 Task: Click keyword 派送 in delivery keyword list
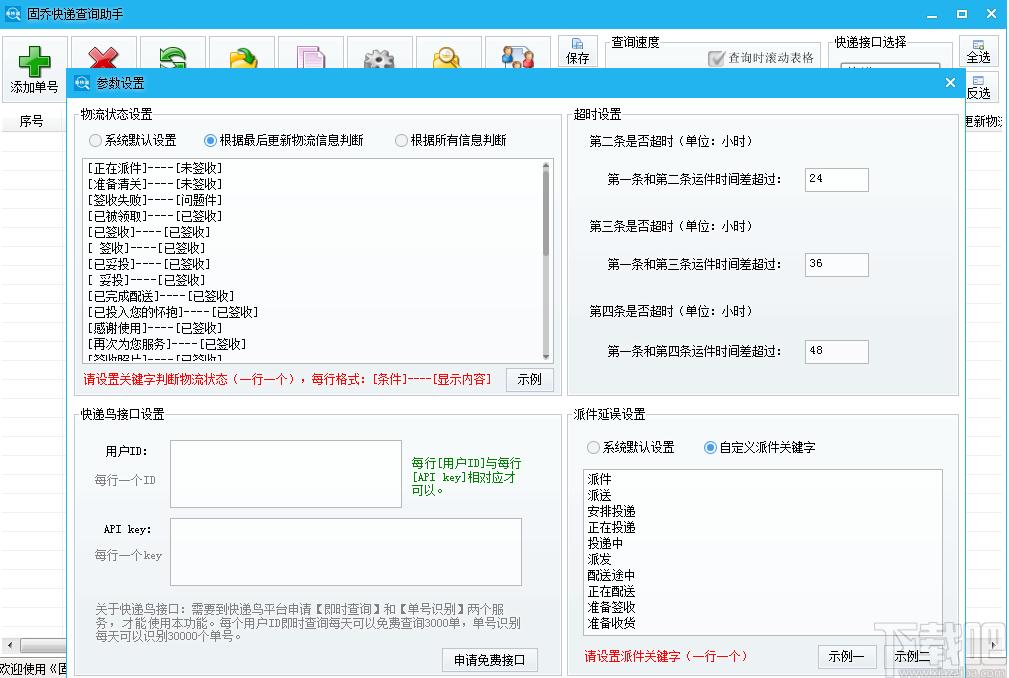599,495
